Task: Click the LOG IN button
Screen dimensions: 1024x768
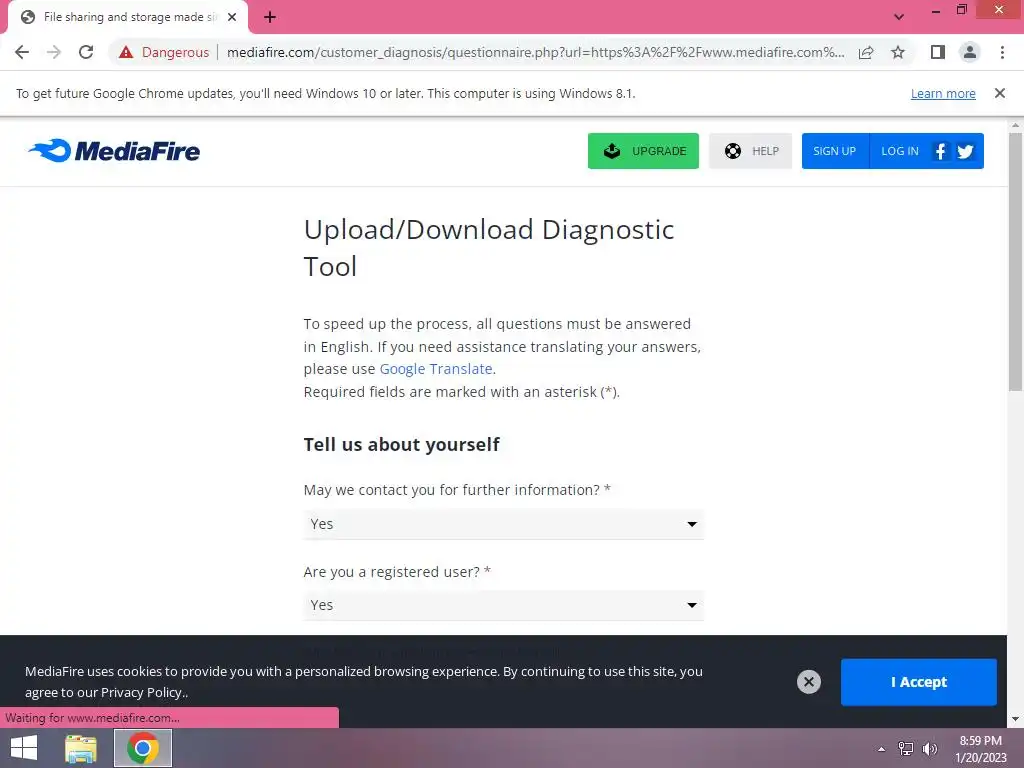Action: (x=899, y=151)
